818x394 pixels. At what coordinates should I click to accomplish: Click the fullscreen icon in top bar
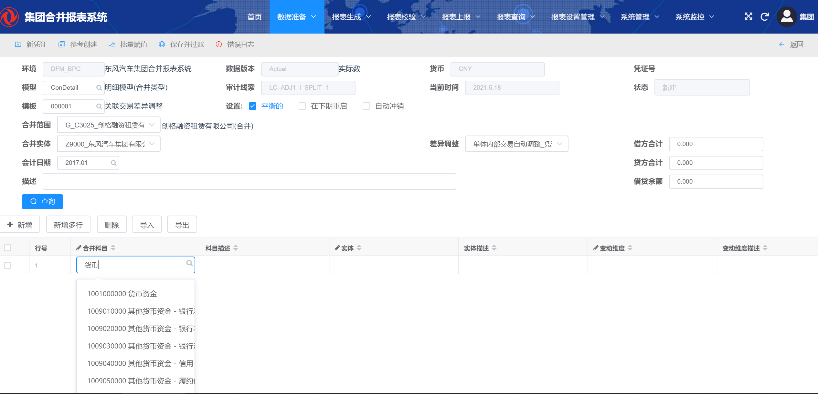click(748, 17)
